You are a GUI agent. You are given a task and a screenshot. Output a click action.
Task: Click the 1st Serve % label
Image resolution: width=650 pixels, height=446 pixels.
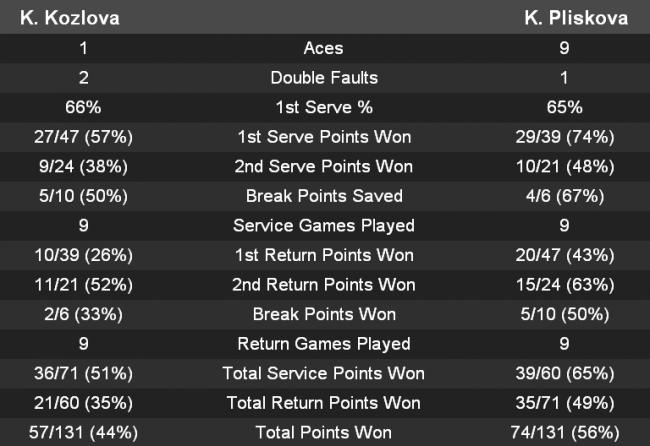325,107
